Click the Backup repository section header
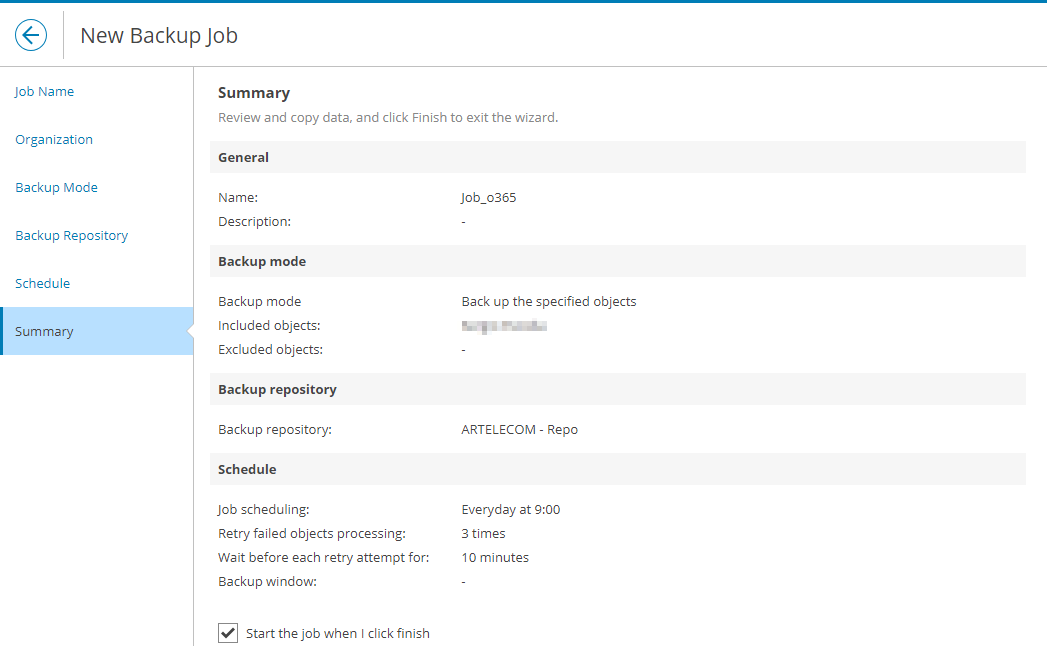This screenshot has height=646, width=1047. click(277, 390)
